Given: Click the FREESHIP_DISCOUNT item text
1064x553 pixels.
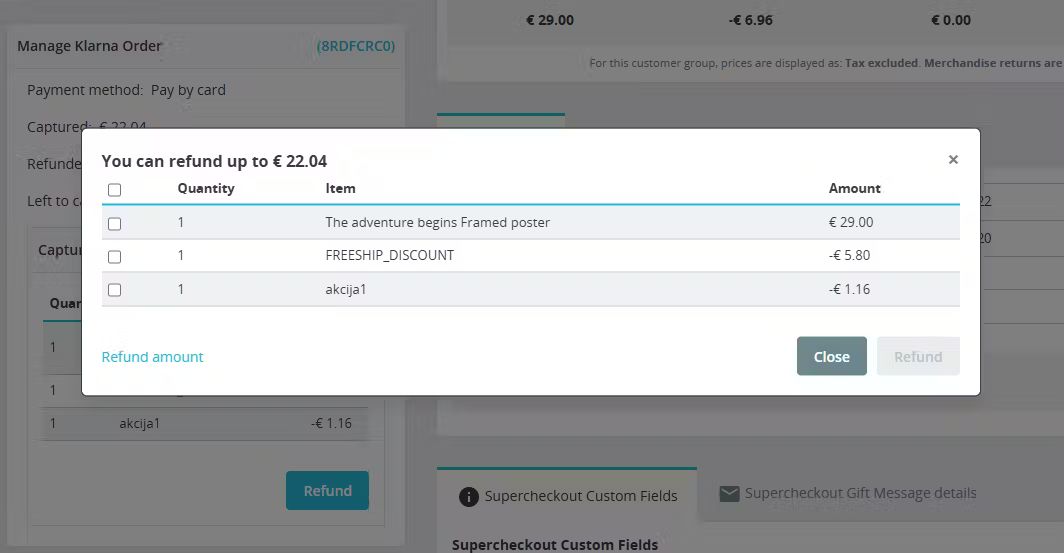Looking at the screenshot, I should (x=390, y=256).
